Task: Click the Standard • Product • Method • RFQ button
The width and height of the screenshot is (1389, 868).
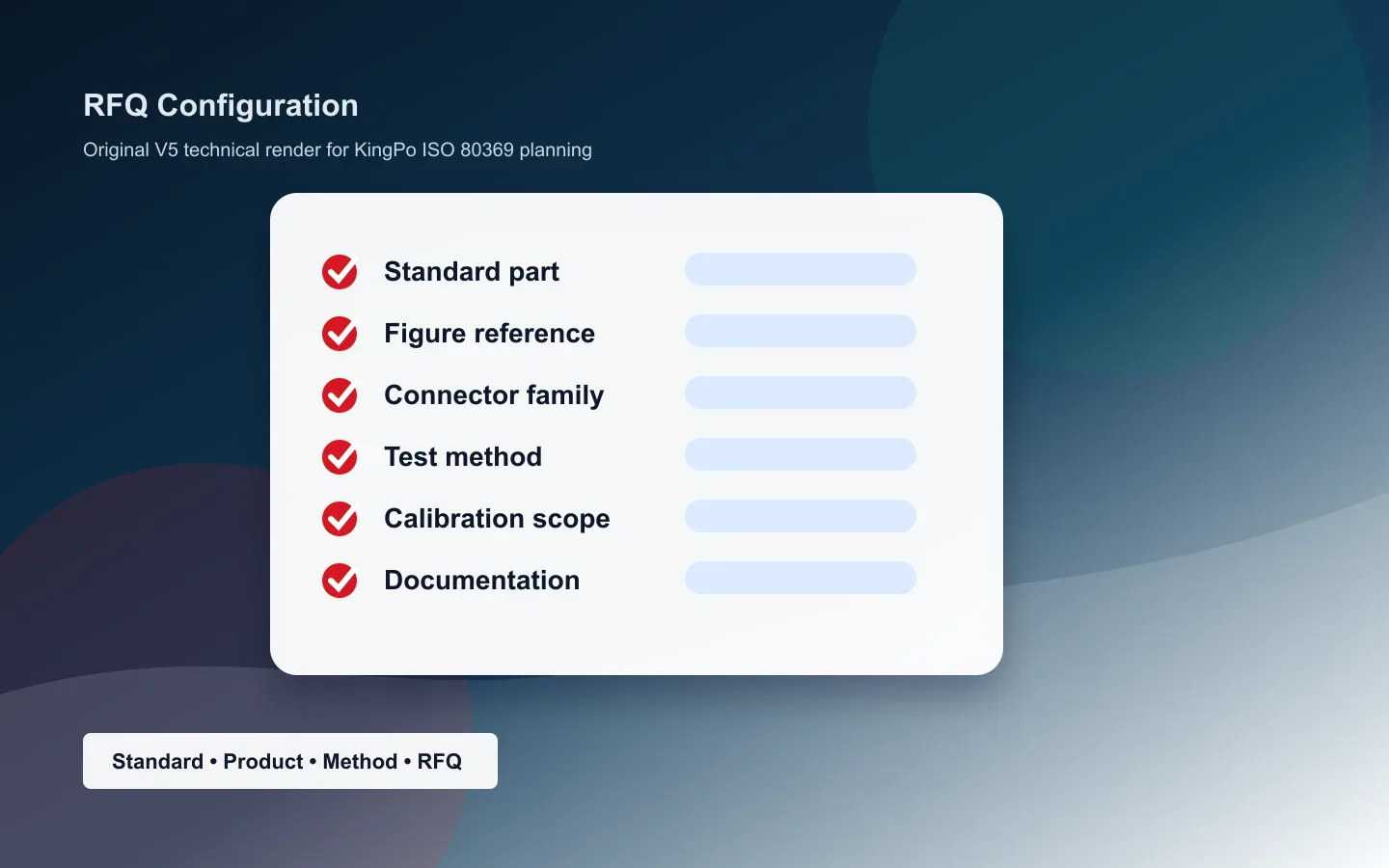Action: 290,761
